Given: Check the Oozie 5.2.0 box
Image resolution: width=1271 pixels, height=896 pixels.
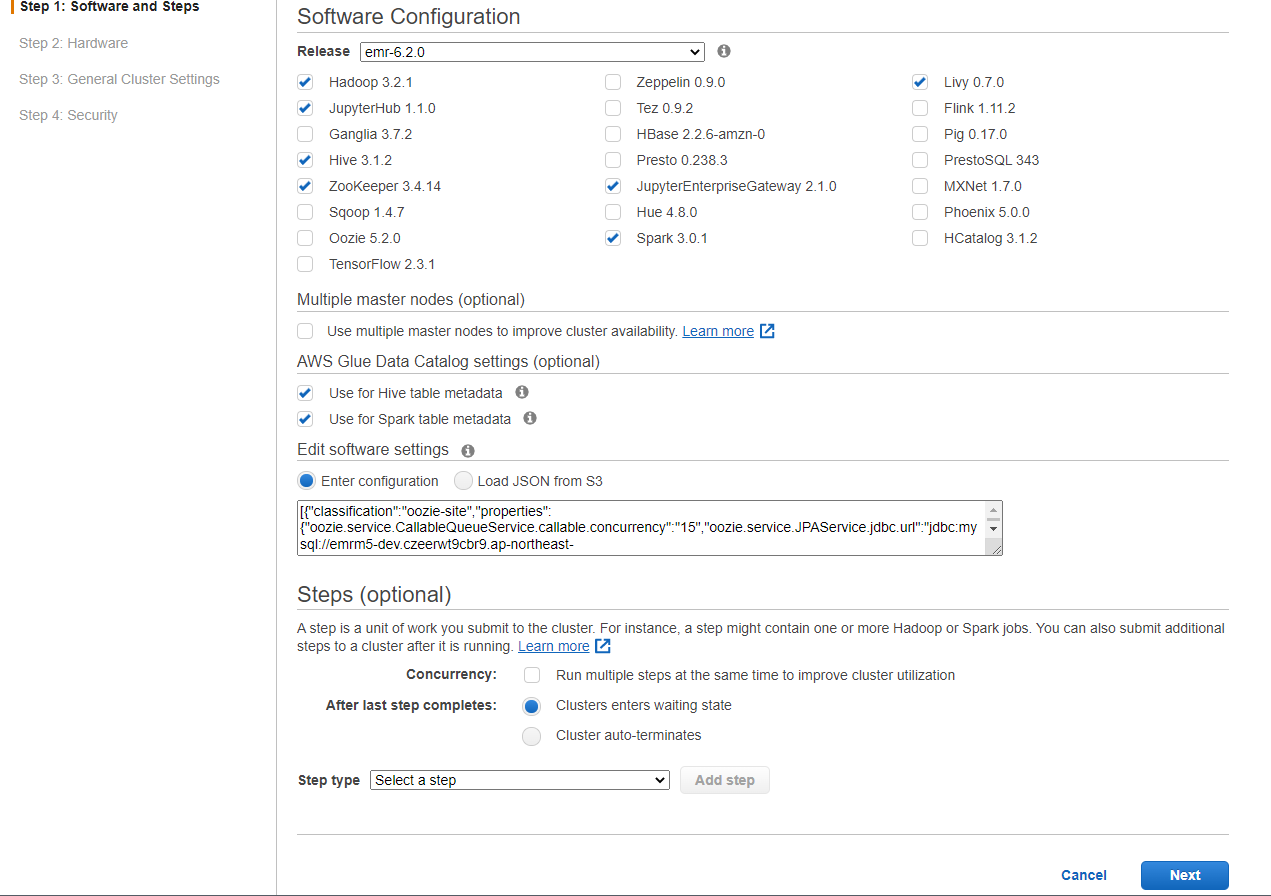Looking at the screenshot, I should 305,238.
